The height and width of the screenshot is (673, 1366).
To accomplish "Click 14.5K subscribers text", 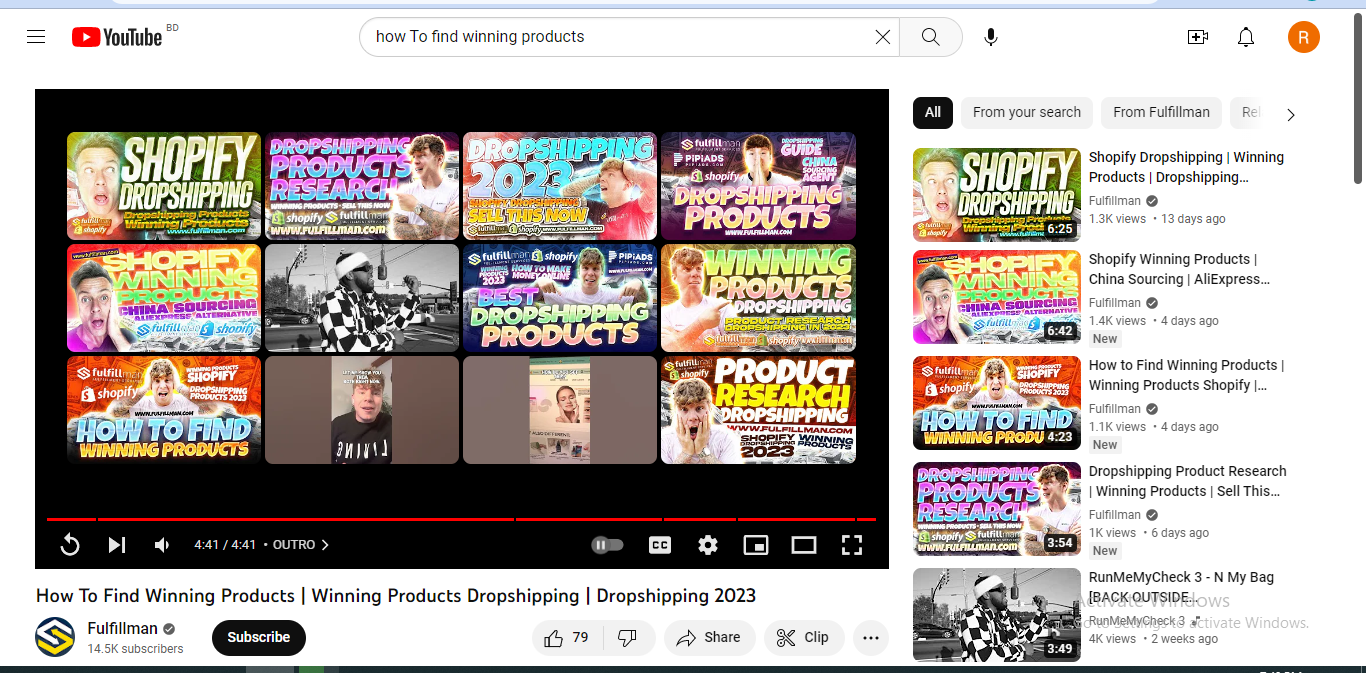I will click(x=136, y=649).
